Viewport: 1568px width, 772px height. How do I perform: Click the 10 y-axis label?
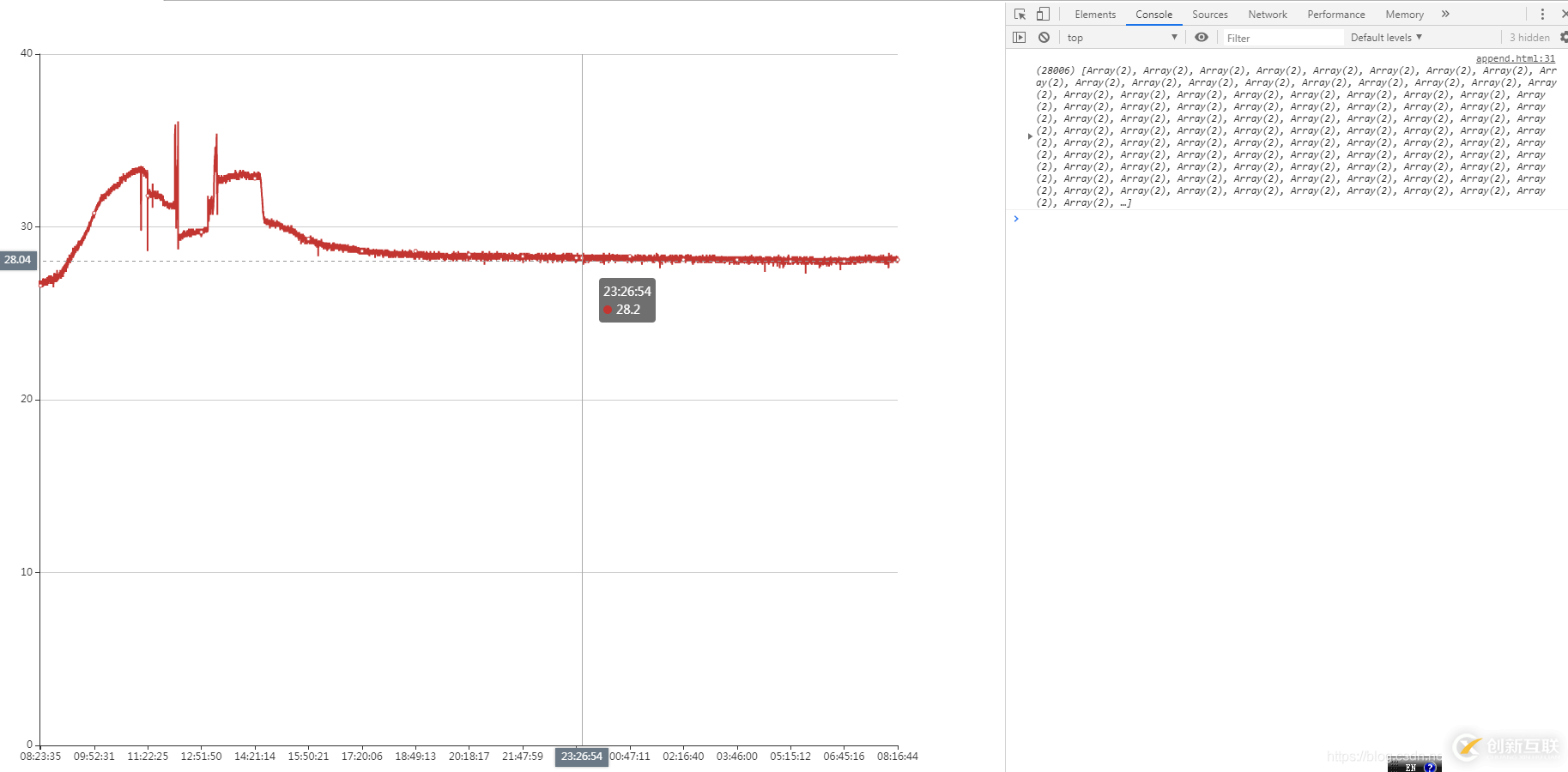(x=27, y=572)
